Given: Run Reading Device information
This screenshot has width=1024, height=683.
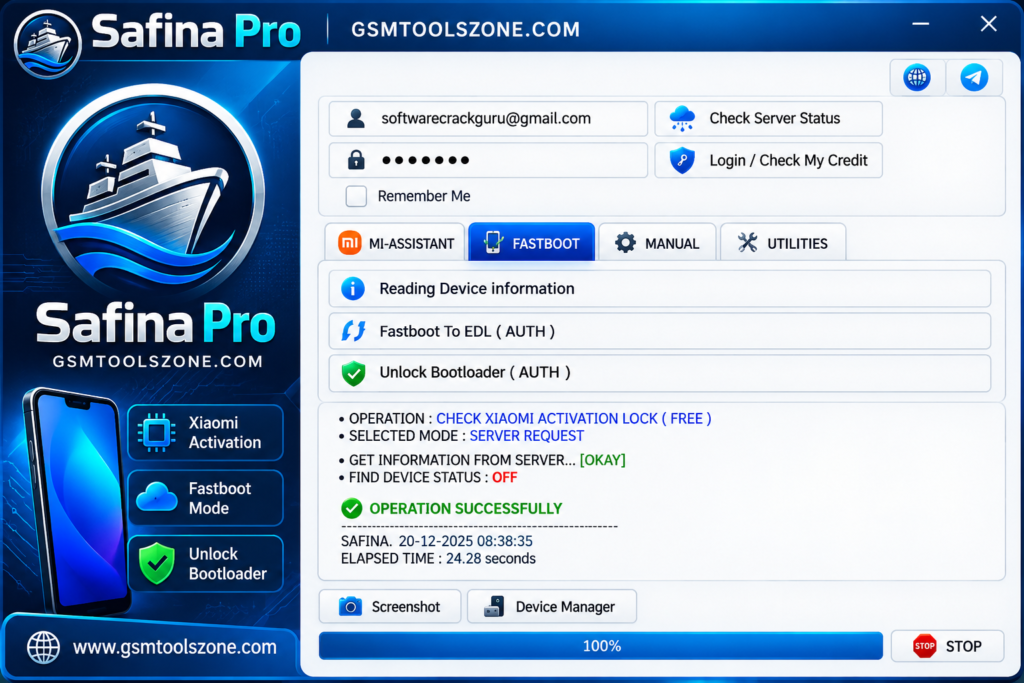Looking at the screenshot, I should click(x=660, y=289).
